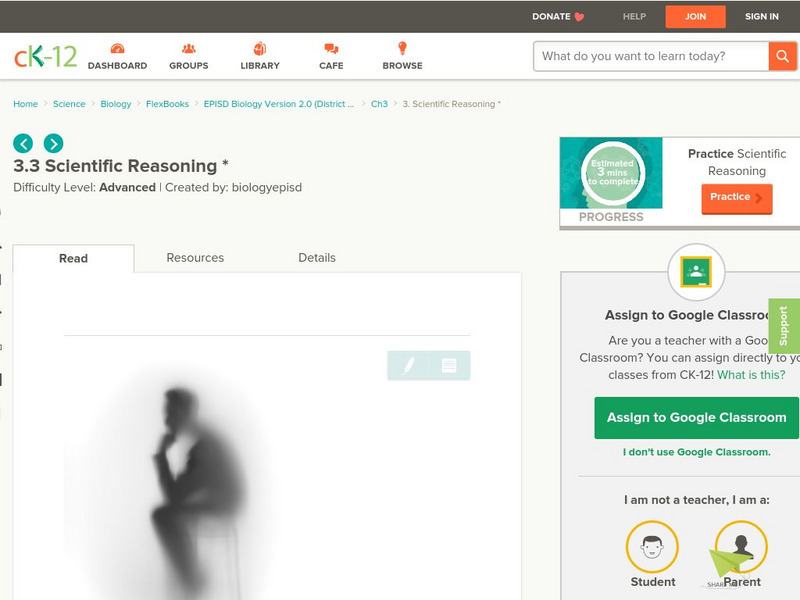
Task: Click the DONATE link
Action: pos(551,17)
